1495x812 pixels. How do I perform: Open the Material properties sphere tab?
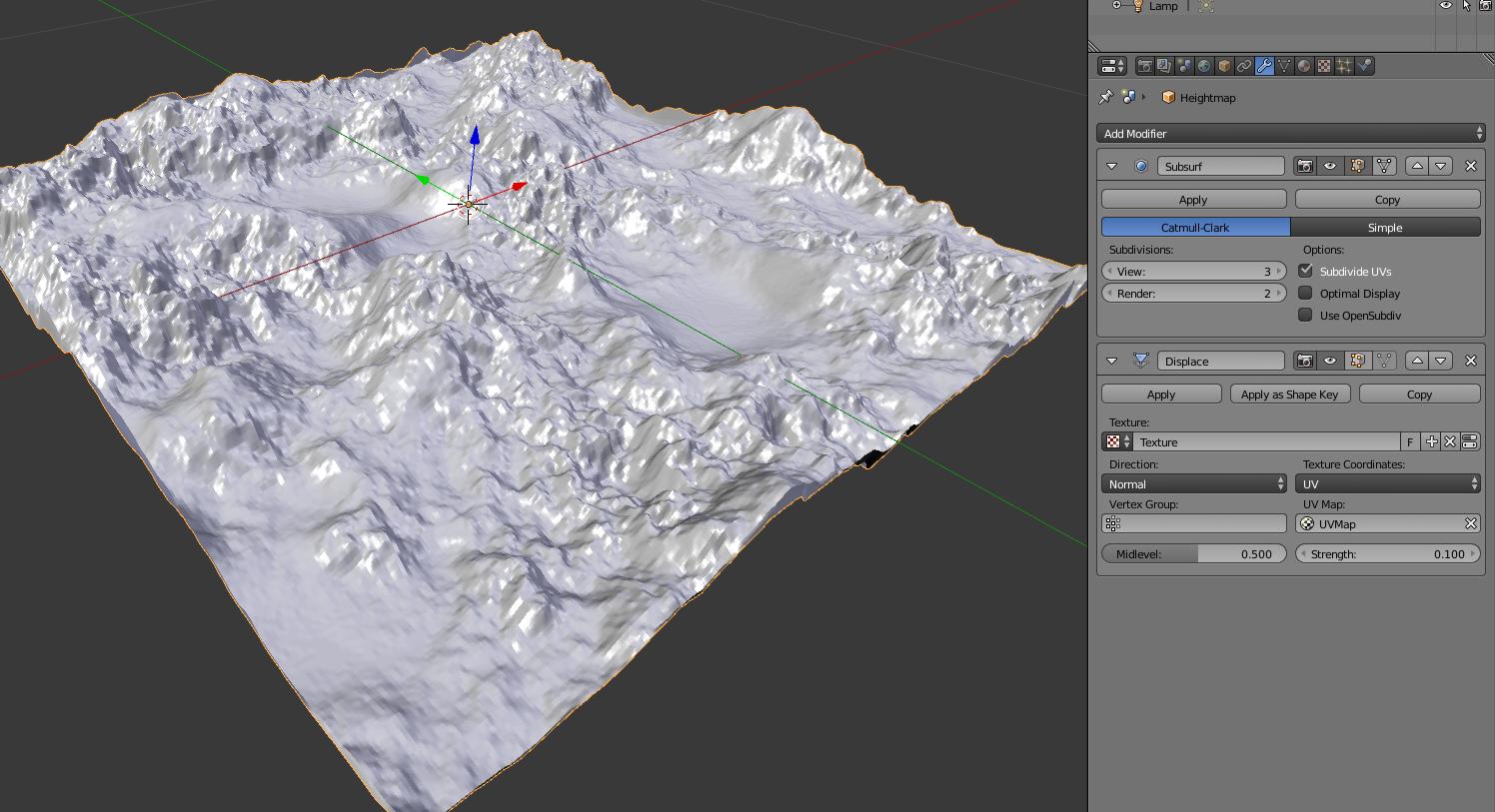pos(1304,66)
